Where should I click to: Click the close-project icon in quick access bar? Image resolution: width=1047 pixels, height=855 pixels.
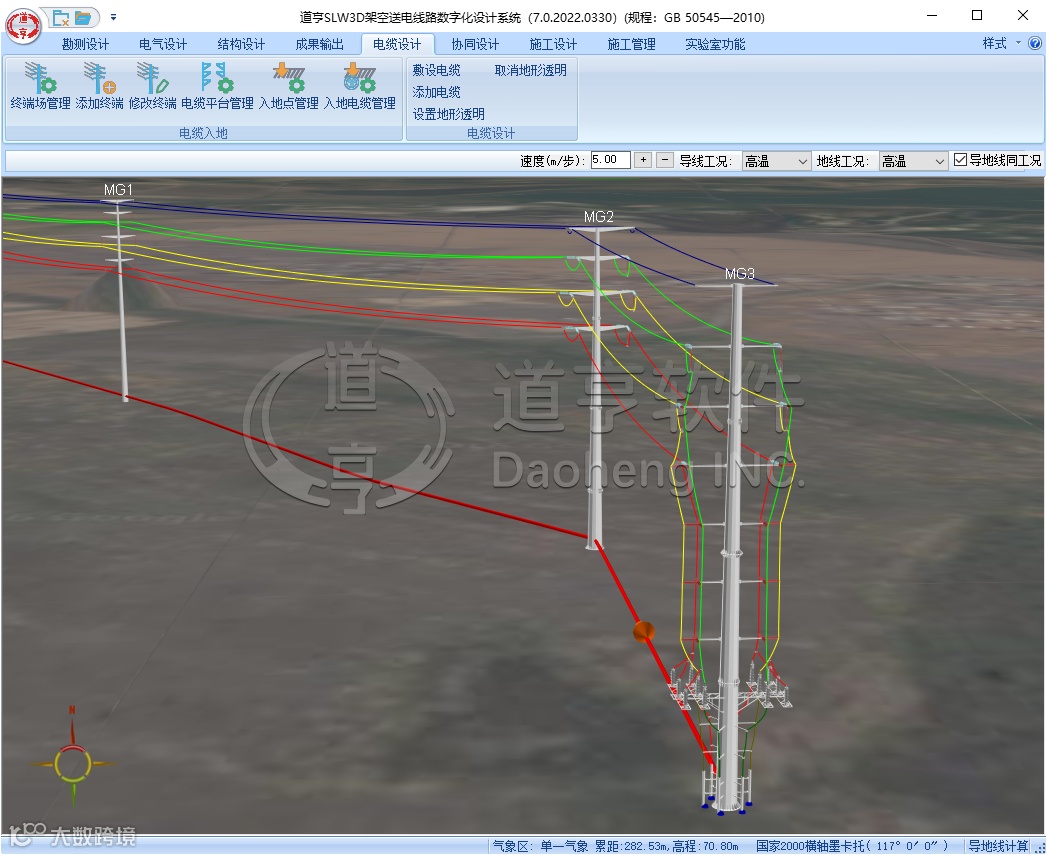coord(61,18)
